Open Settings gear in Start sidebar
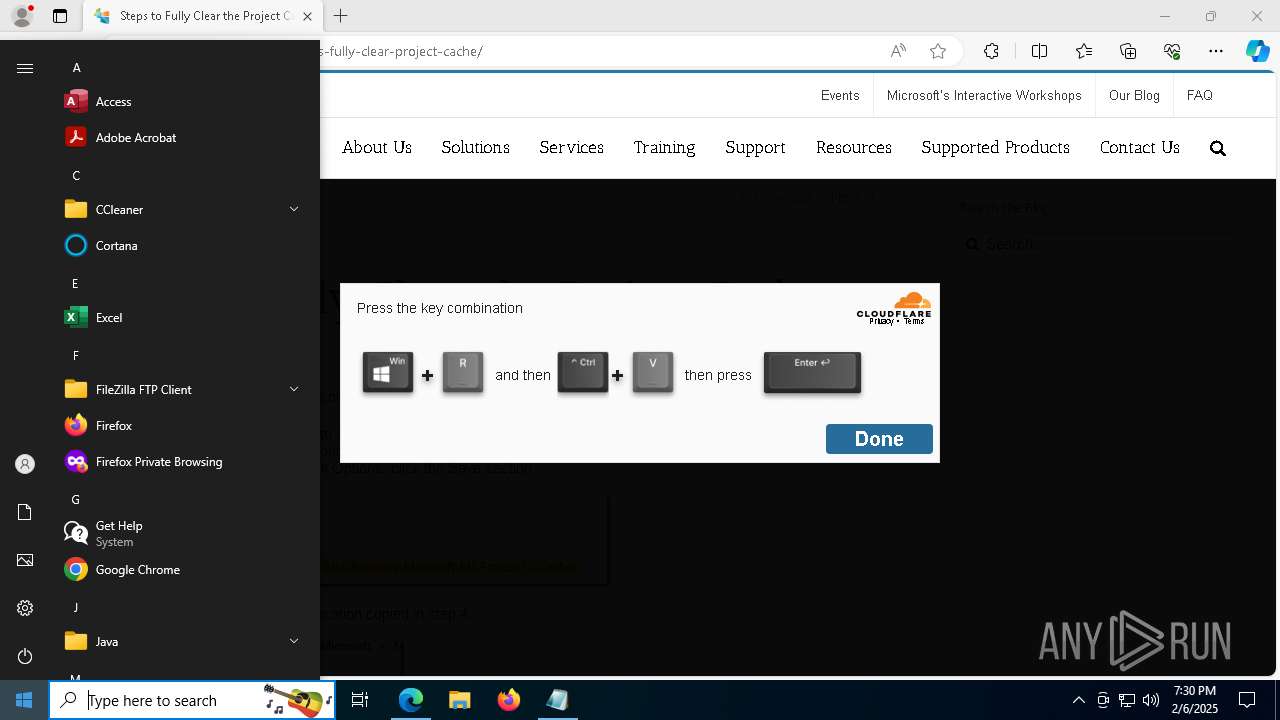1280x720 pixels. click(x=25, y=608)
